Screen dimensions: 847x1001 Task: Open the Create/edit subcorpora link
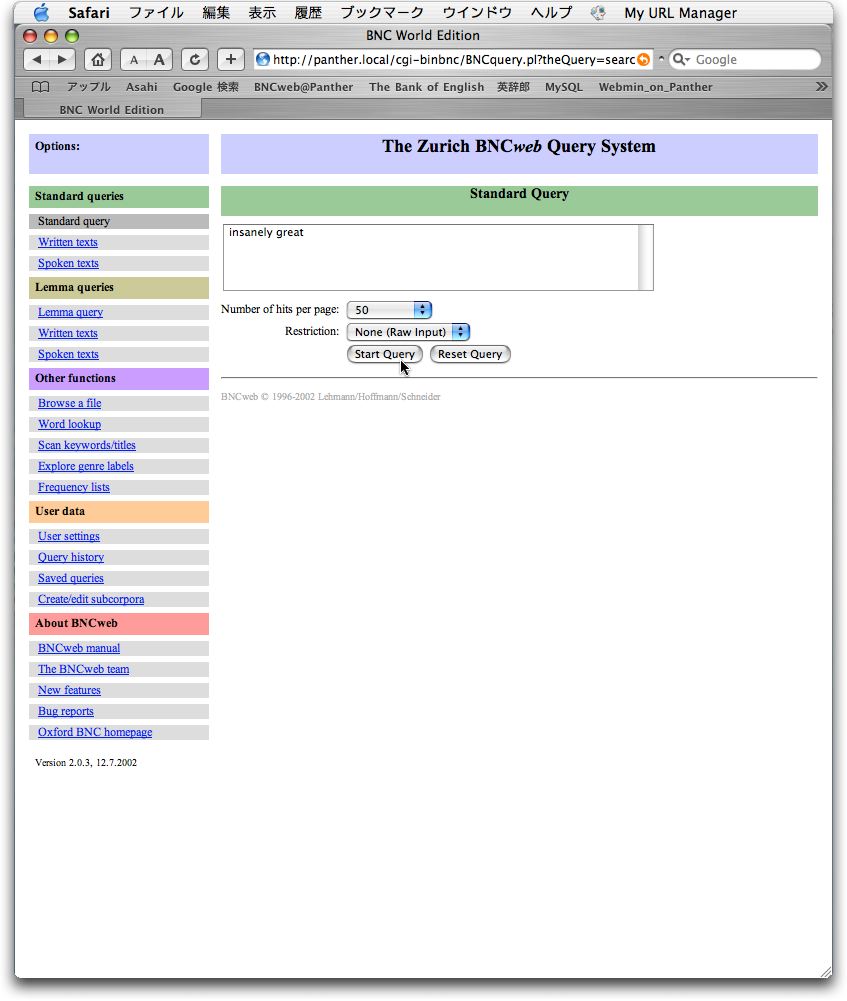(x=91, y=599)
